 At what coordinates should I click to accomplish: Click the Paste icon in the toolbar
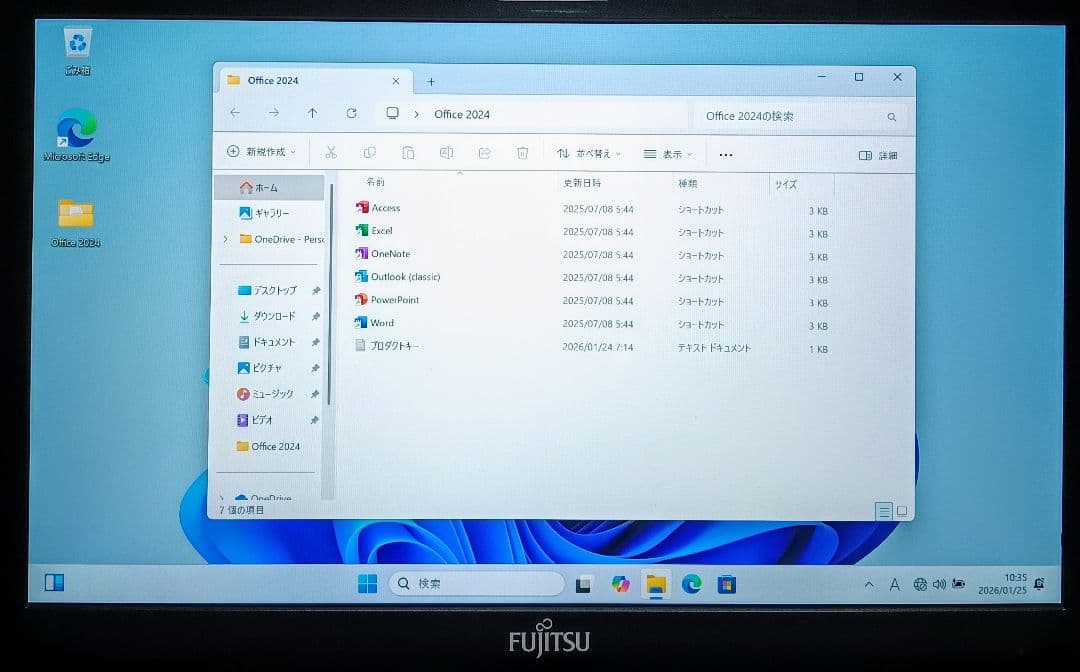pyautogui.click(x=407, y=151)
